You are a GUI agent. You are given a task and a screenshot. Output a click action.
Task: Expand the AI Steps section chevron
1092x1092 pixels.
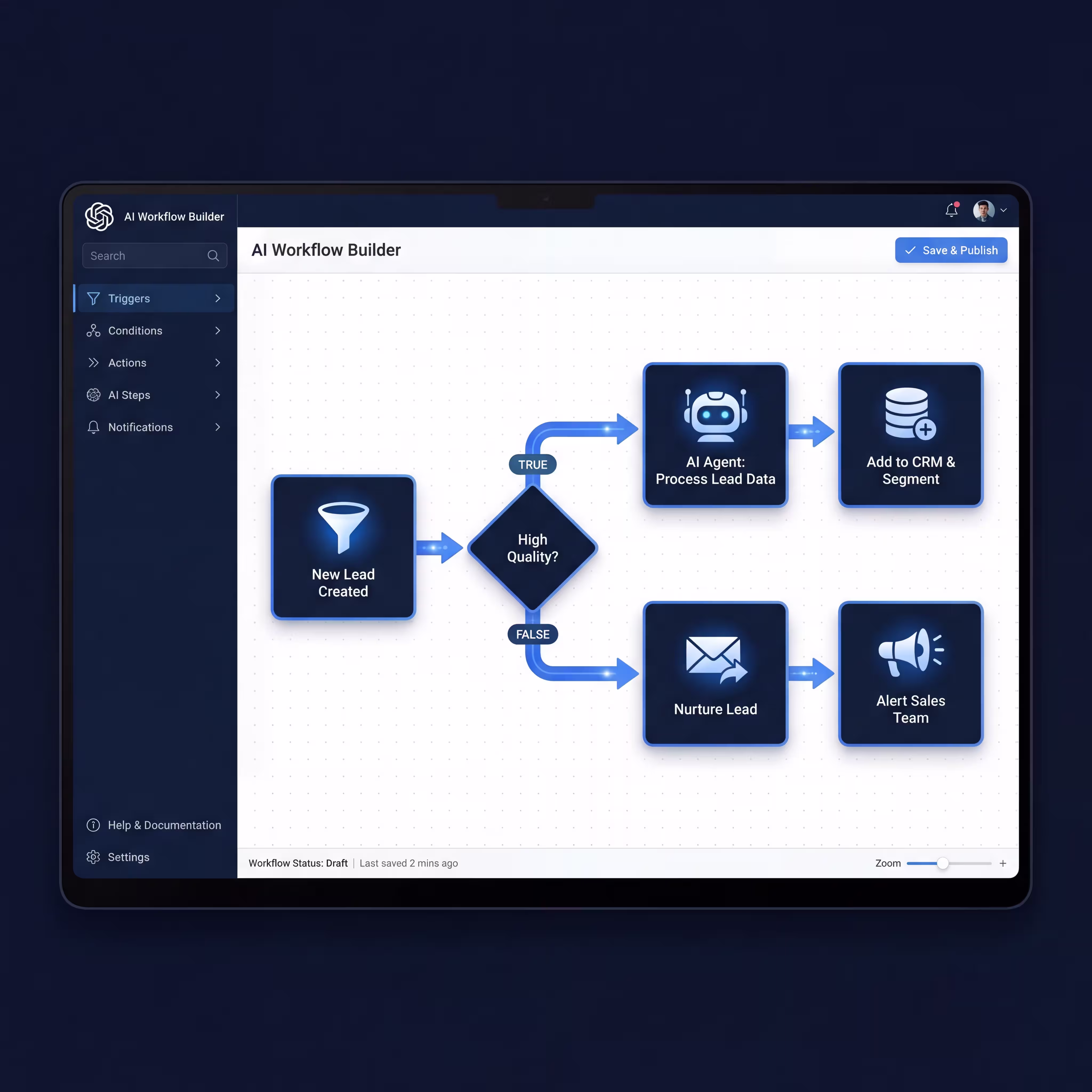pos(218,395)
